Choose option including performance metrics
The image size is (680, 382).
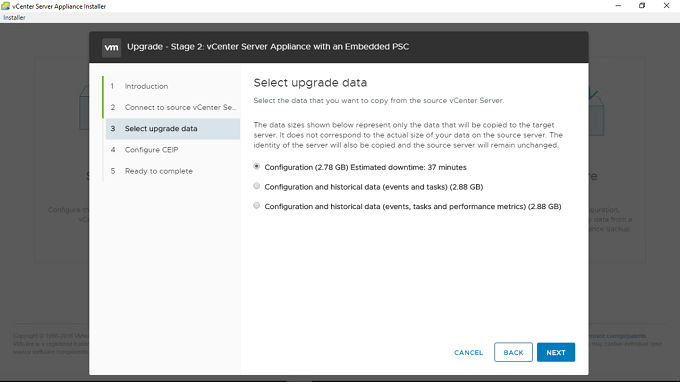coord(257,206)
